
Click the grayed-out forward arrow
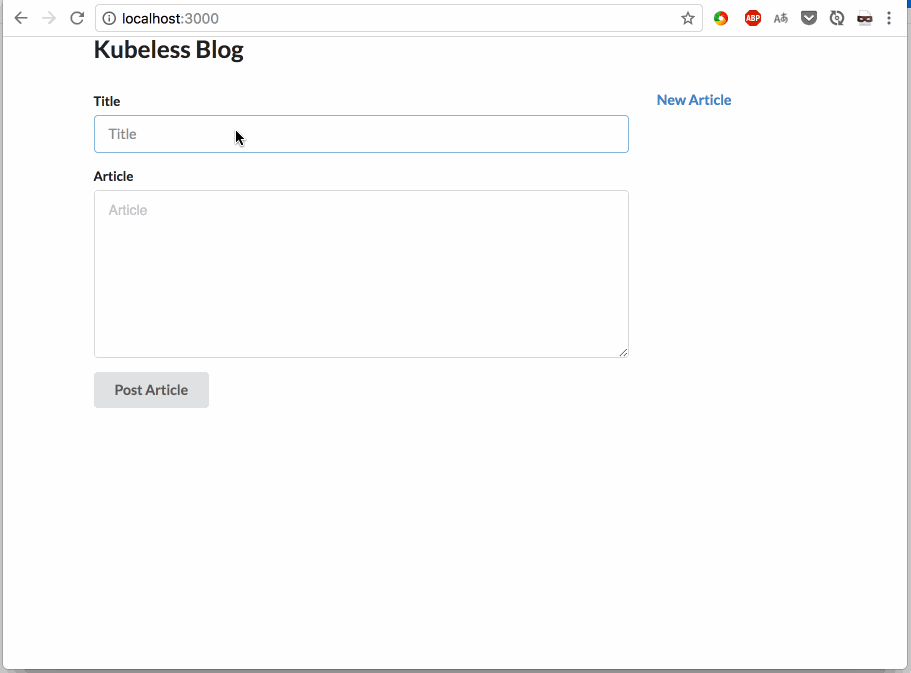tap(49, 17)
